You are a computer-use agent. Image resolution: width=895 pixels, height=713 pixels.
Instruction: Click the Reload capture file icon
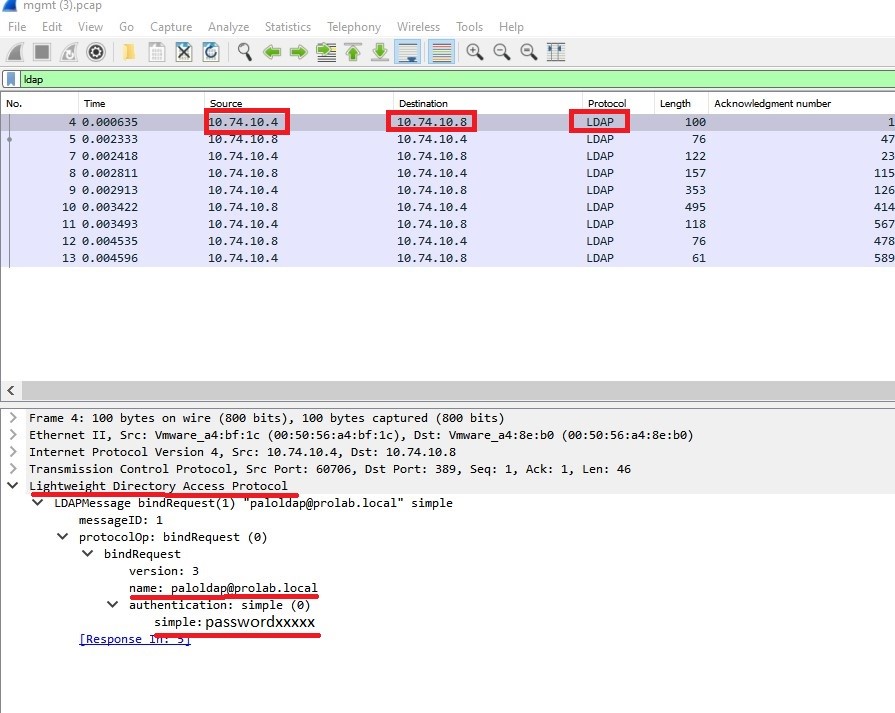point(211,52)
